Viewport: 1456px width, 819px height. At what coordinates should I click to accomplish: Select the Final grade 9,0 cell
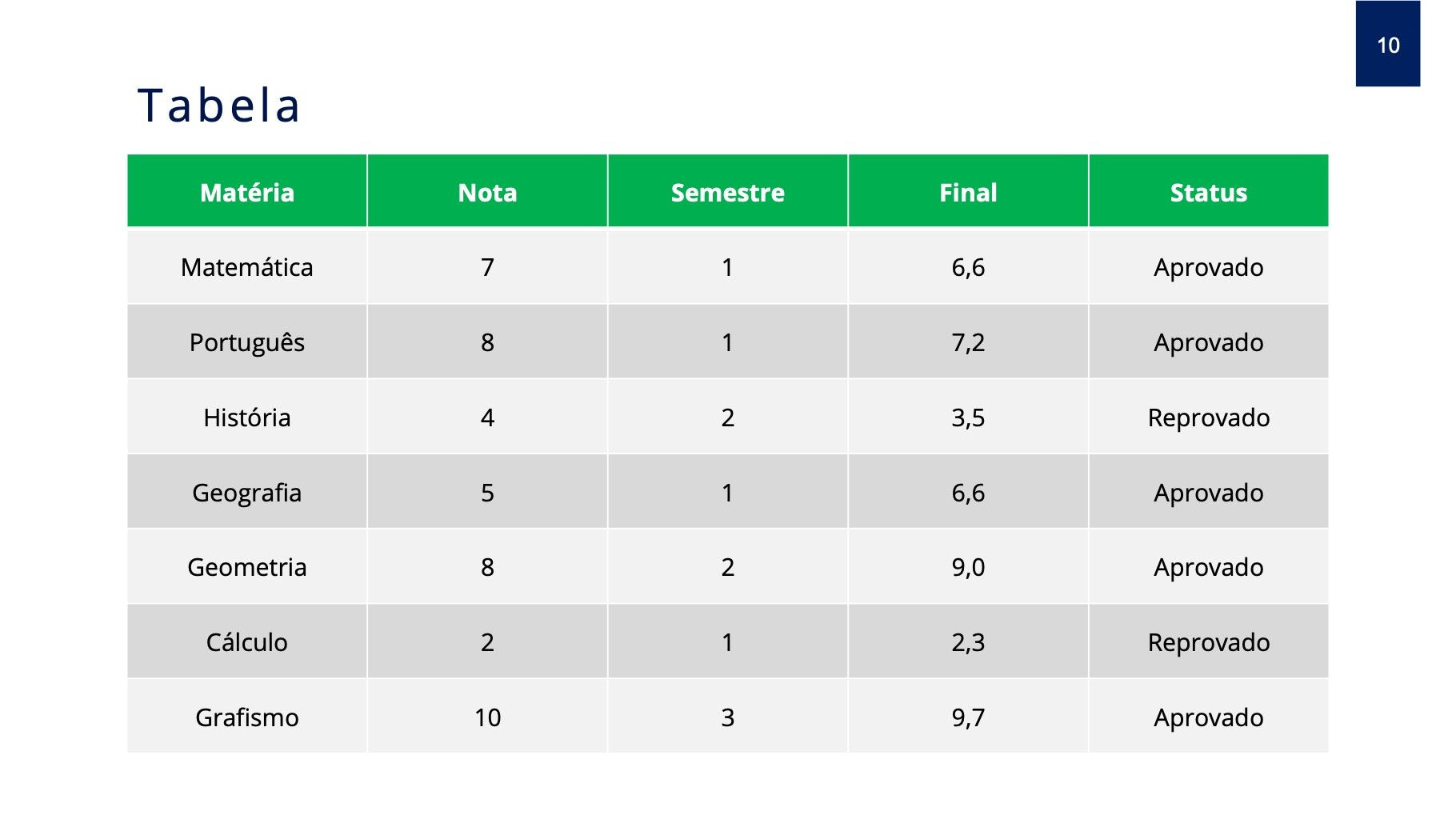pyautogui.click(x=968, y=567)
